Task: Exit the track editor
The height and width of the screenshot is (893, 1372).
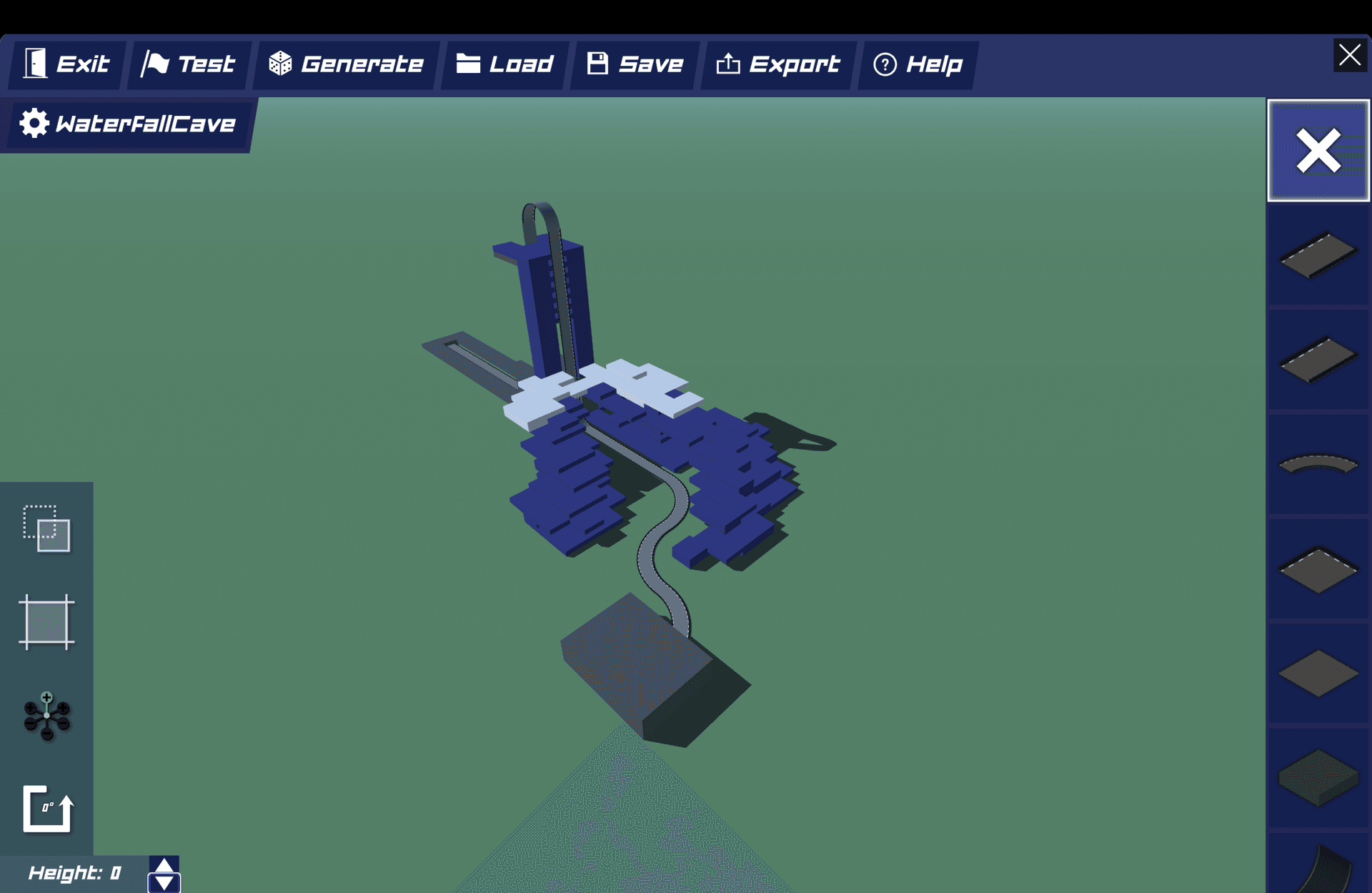Action: [x=66, y=64]
